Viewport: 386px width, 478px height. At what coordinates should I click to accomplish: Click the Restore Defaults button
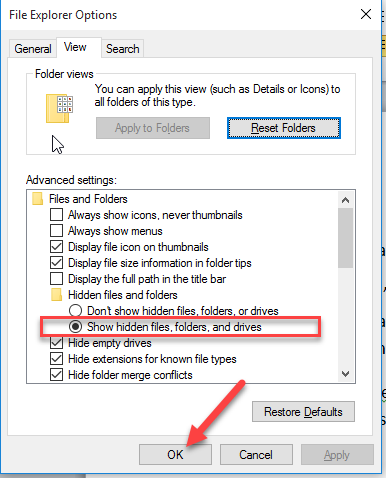click(303, 412)
